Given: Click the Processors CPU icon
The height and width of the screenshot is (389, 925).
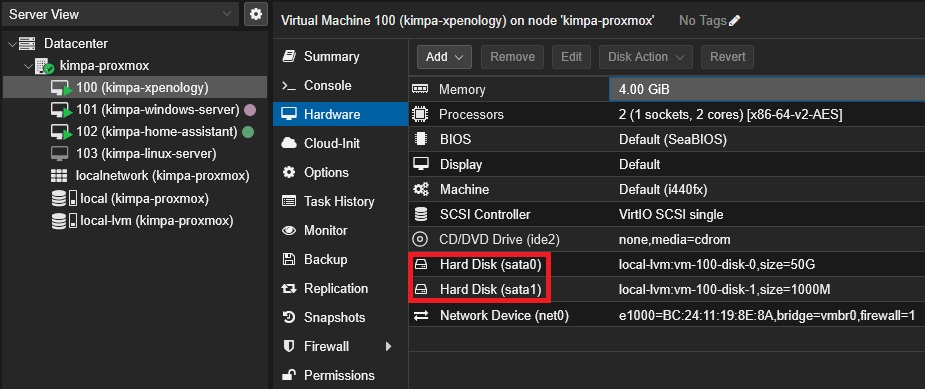Looking at the screenshot, I should coord(420,114).
